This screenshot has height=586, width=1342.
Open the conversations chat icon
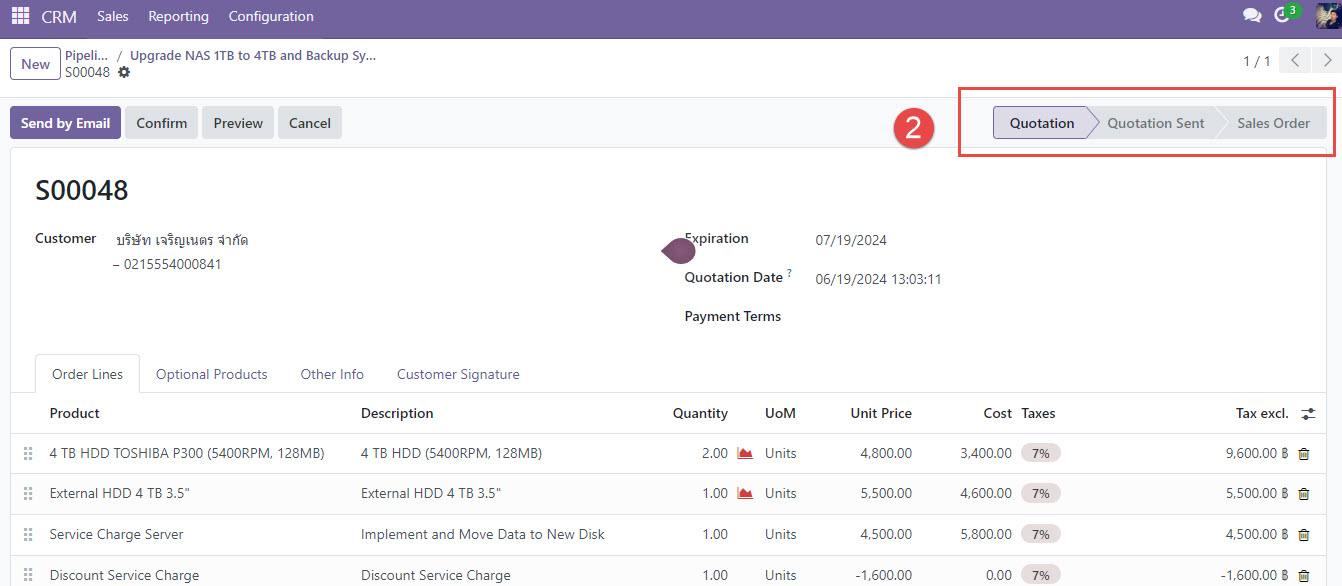pos(1251,16)
